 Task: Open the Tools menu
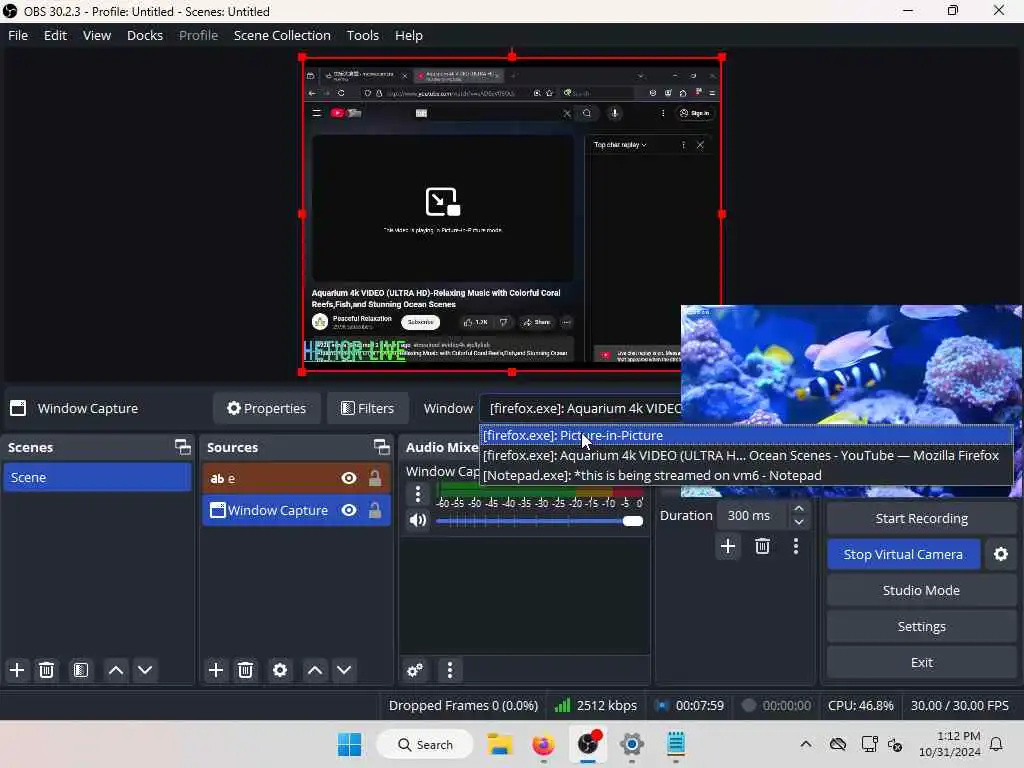click(x=362, y=35)
